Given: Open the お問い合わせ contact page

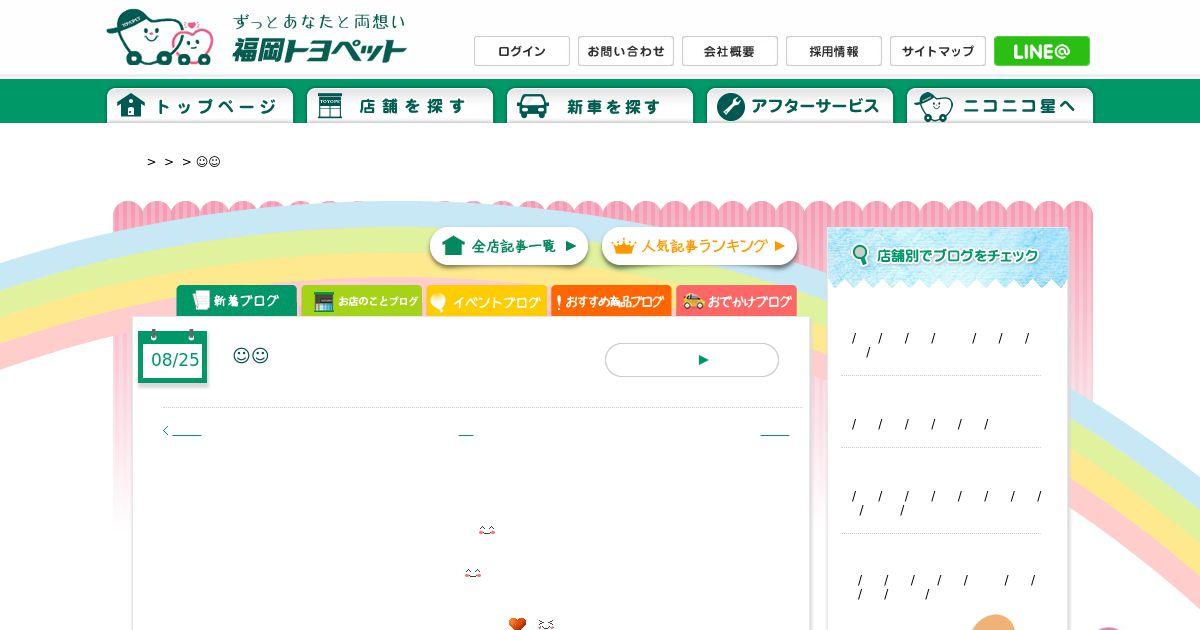Looking at the screenshot, I should 626,51.
